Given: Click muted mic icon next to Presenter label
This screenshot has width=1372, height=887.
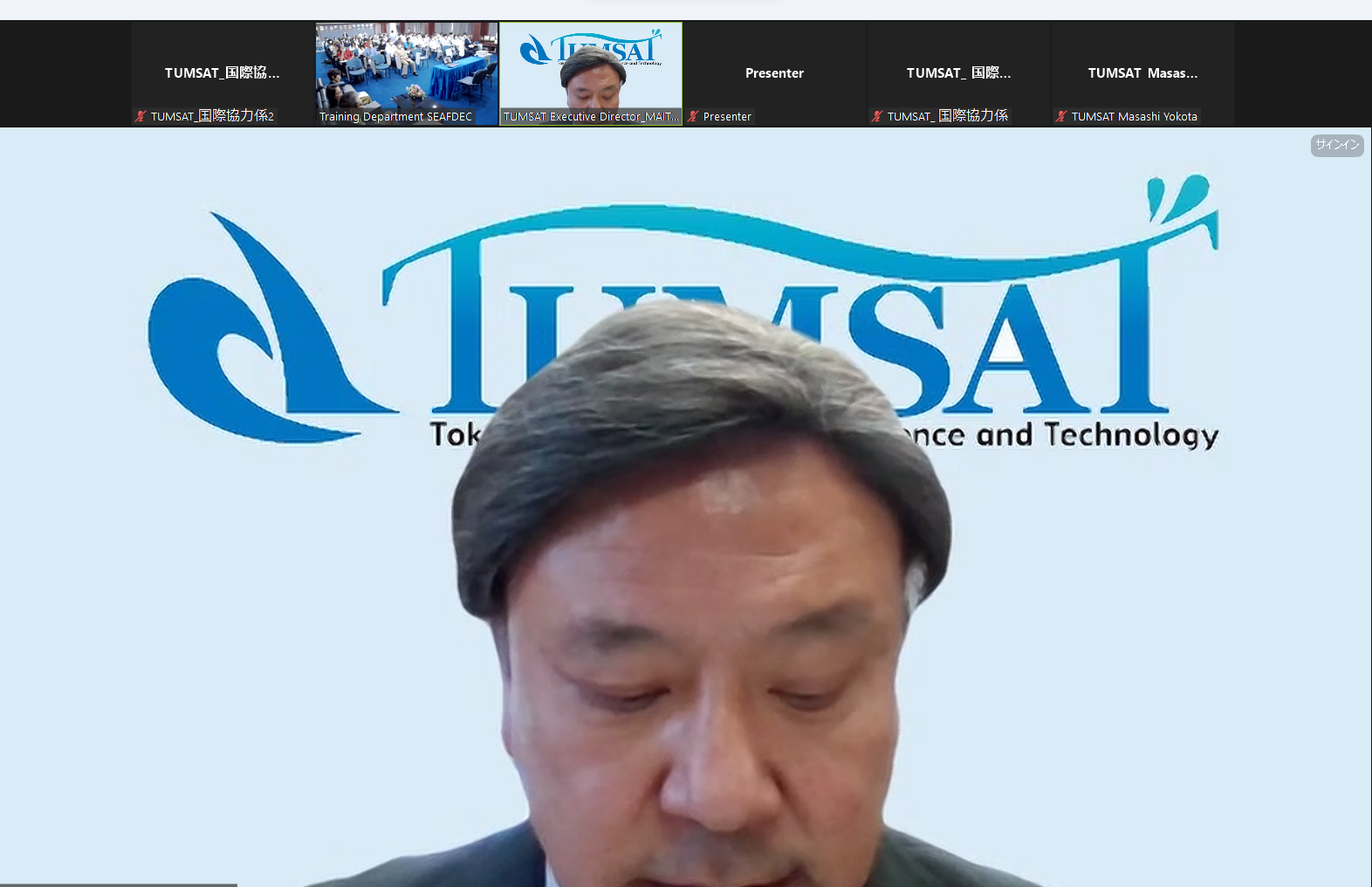Looking at the screenshot, I should coord(693,116).
